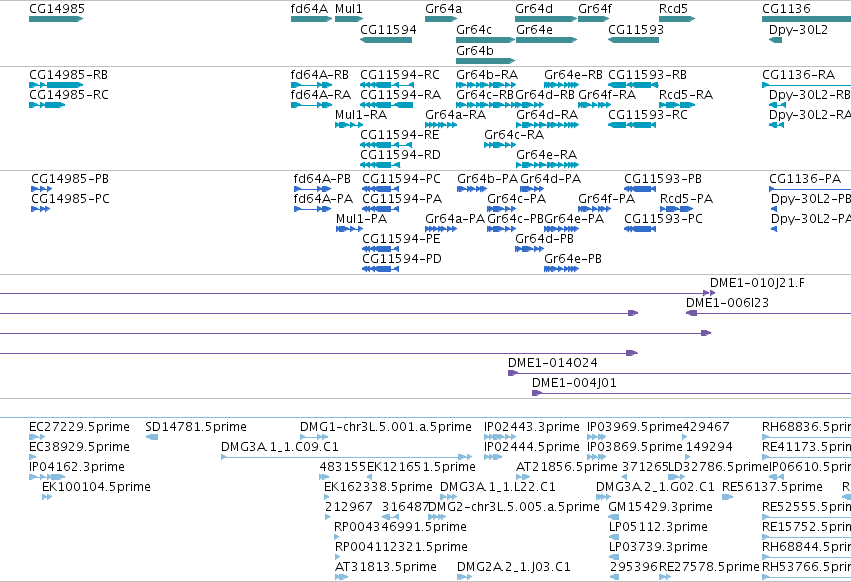Click protein Gr64a-PA
The image size is (851, 582).
pos(441,229)
